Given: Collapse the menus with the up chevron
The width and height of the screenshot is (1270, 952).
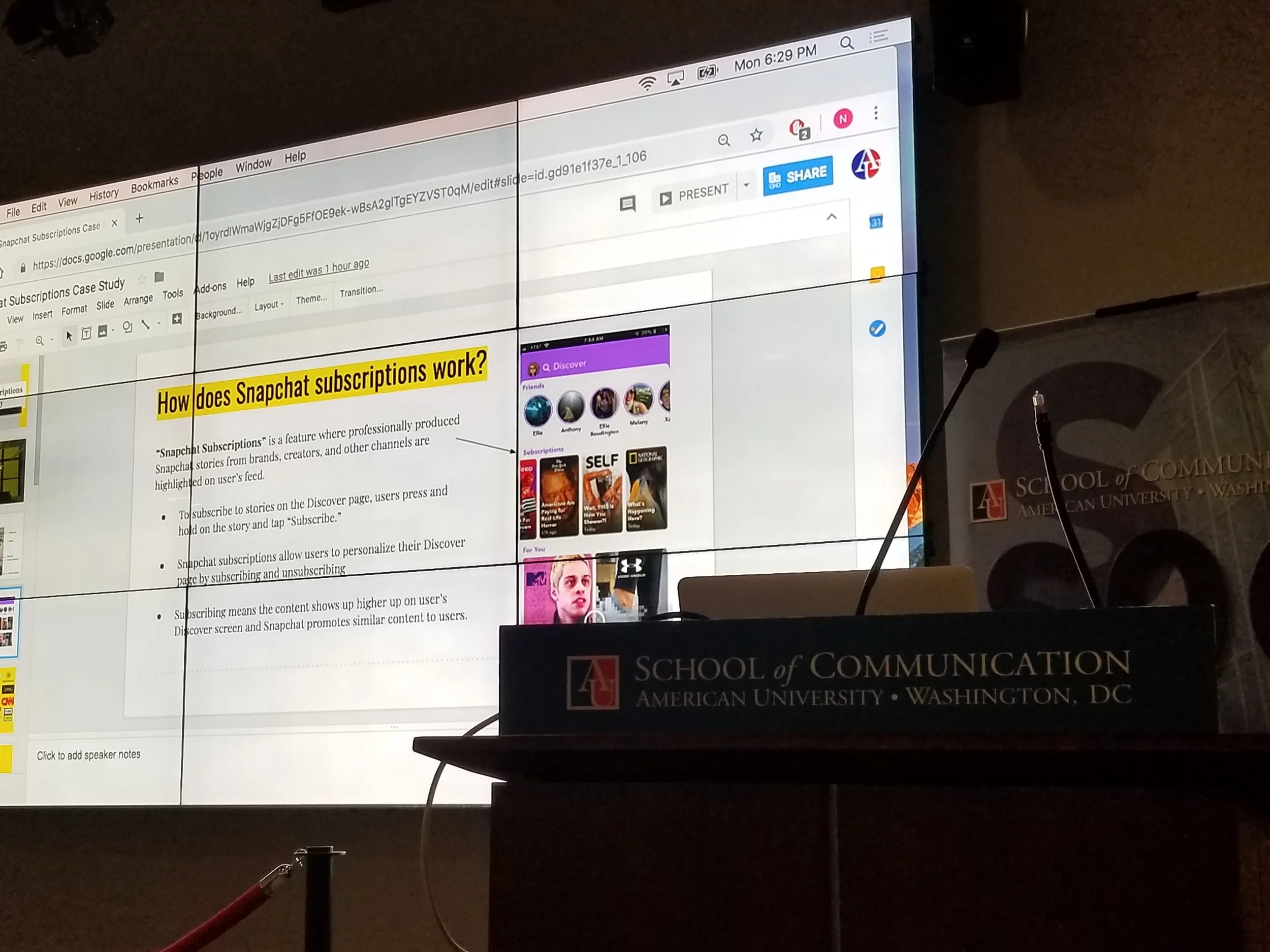Looking at the screenshot, I should tap(831, 217).
